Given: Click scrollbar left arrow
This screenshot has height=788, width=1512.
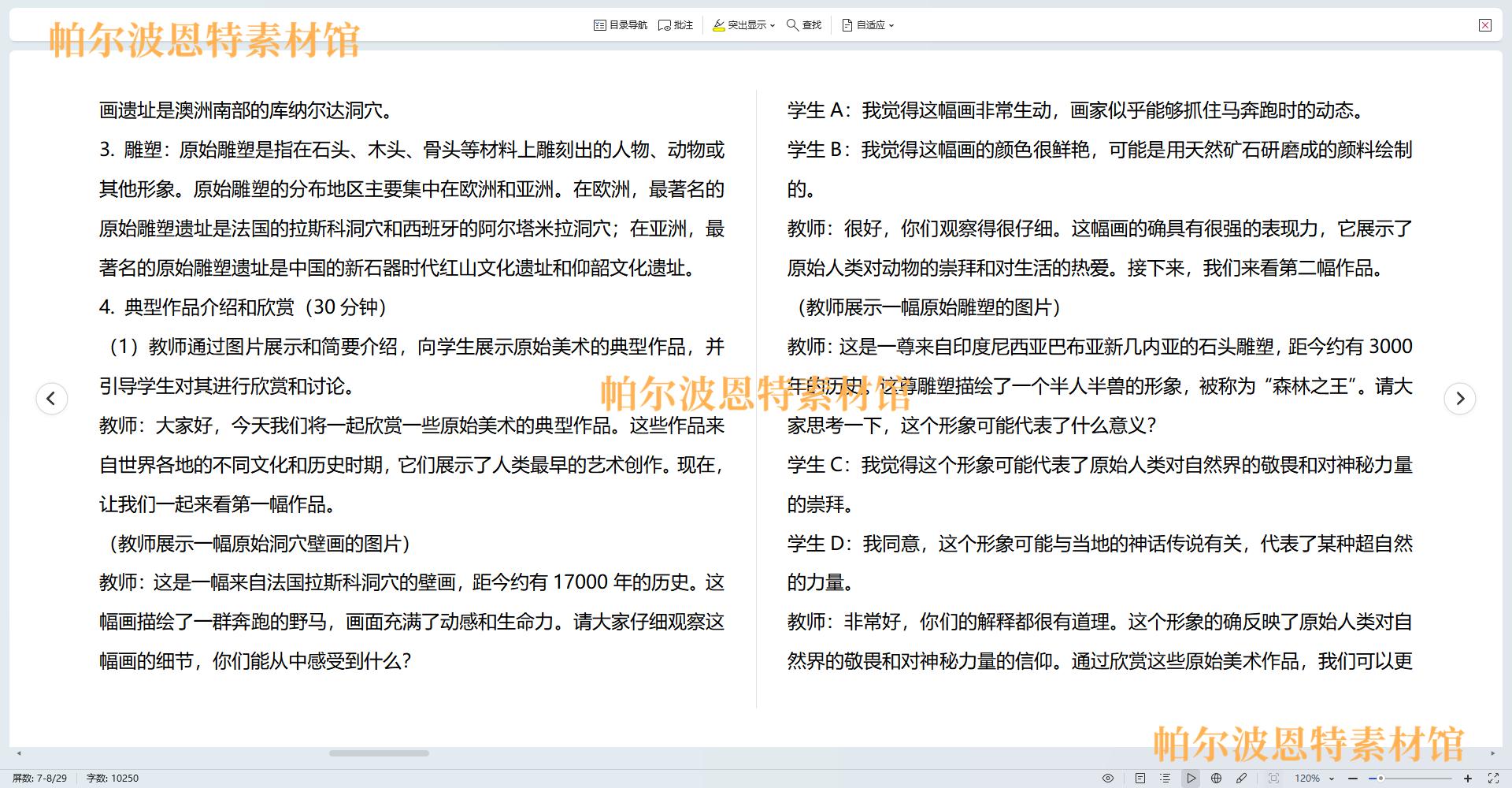Looking at the screenshot, I should pyautogui.click(x=19, y=753).
